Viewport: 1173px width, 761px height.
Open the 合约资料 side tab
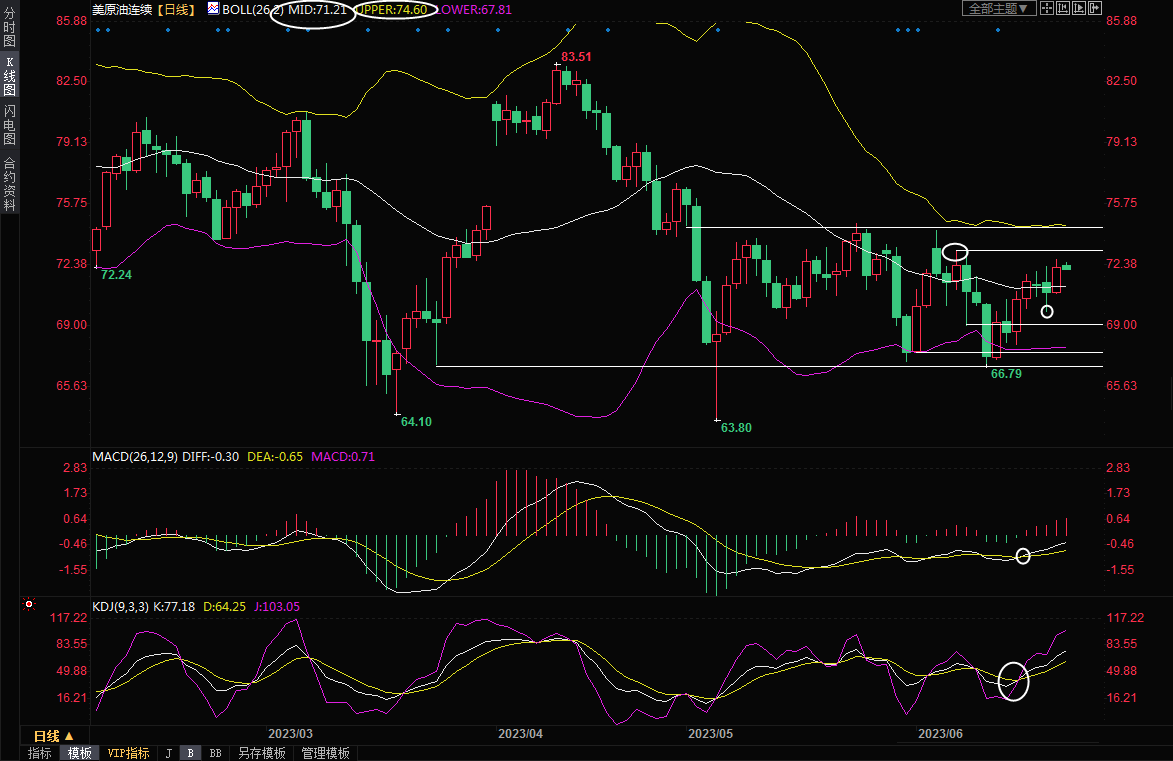point(9,184)
